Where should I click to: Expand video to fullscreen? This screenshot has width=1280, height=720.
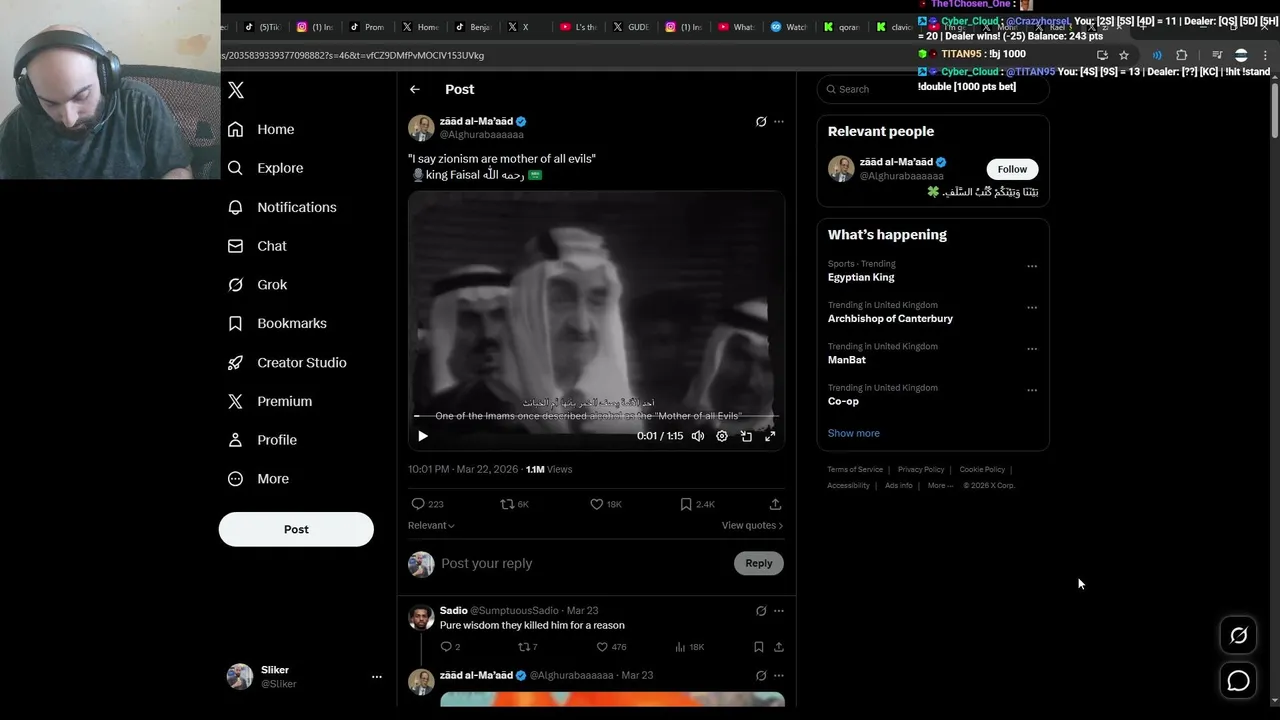(770, 436)
